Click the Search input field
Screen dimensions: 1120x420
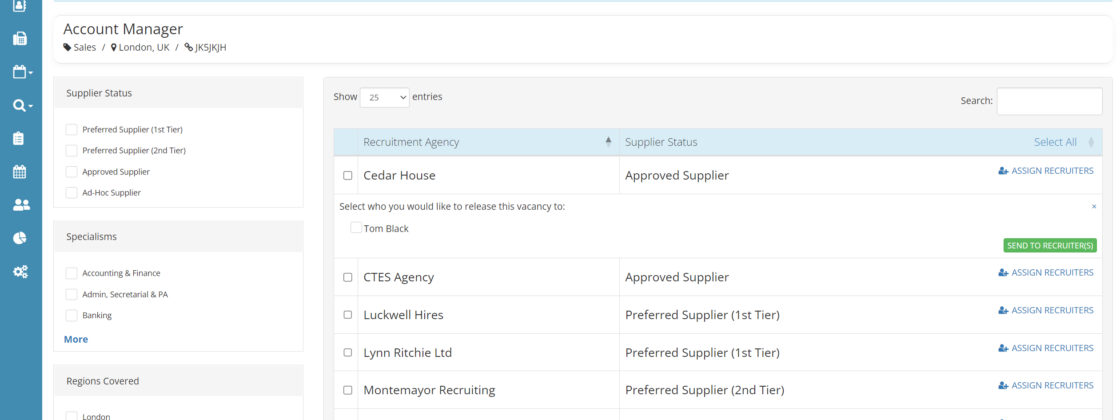tap(1049, 100)
